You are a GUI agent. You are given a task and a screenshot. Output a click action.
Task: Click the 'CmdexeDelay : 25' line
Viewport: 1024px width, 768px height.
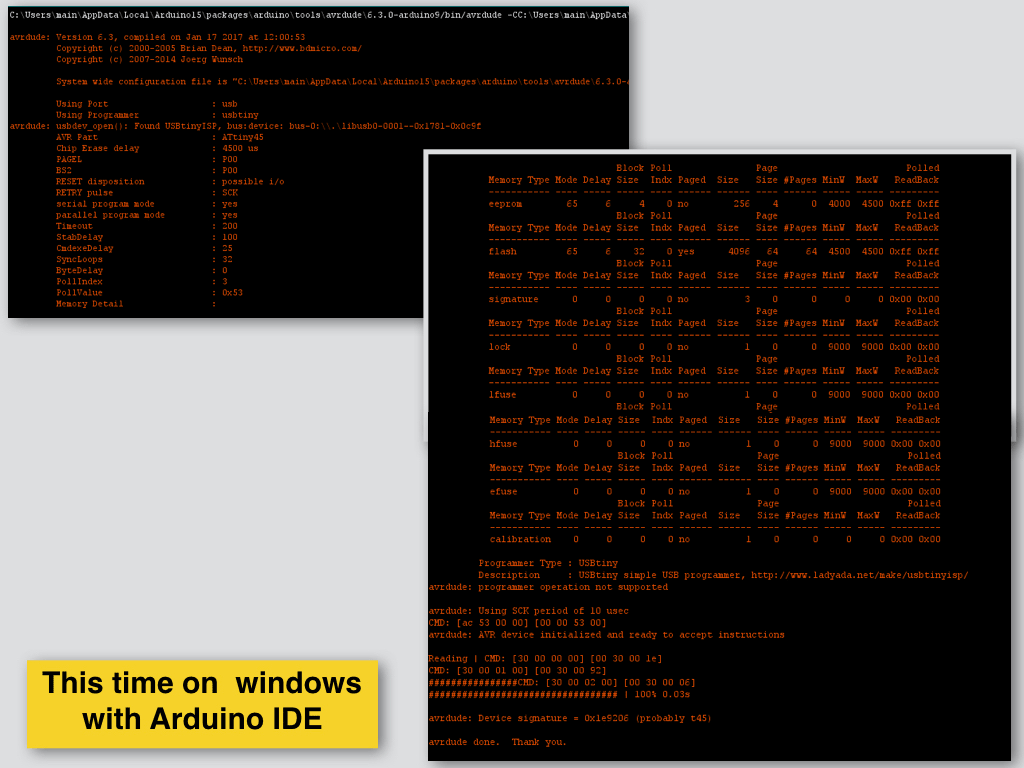pyautogui.click(x=144, y=248)
